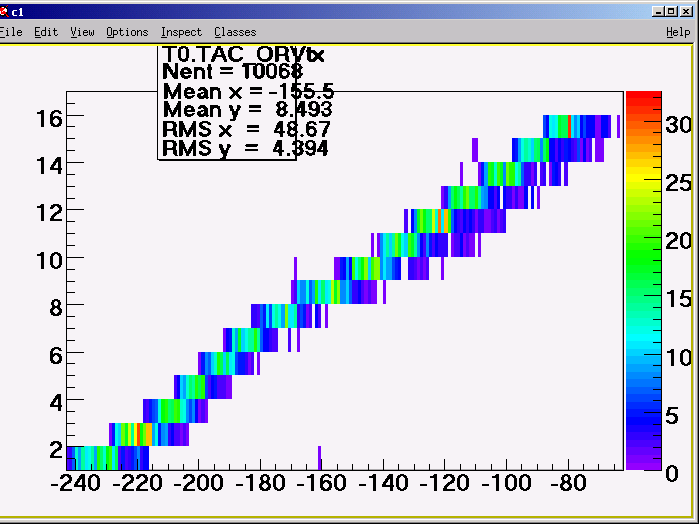Click the x-axis label -240
Screen dimensions: 699x524
pos(76,483)
